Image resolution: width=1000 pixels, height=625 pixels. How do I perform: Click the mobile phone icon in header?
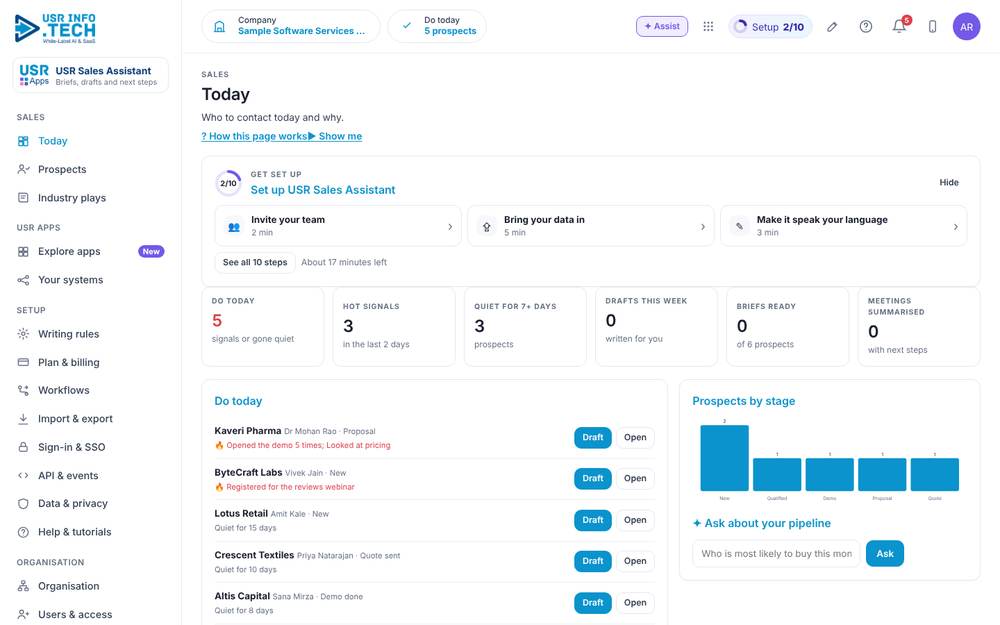[x=932, y=26]
